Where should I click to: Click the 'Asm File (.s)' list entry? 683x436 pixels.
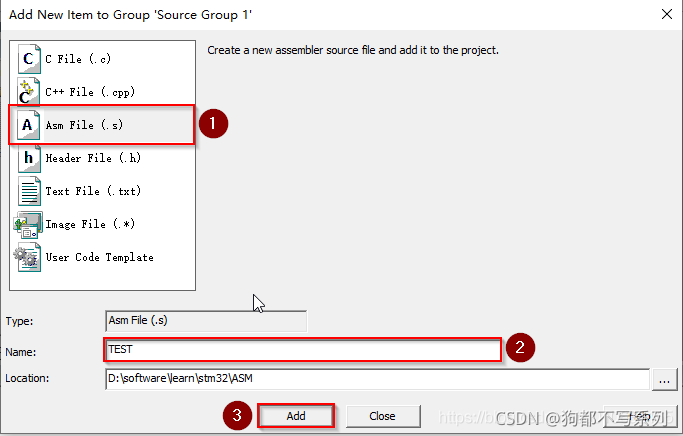[x=101, y=125]
